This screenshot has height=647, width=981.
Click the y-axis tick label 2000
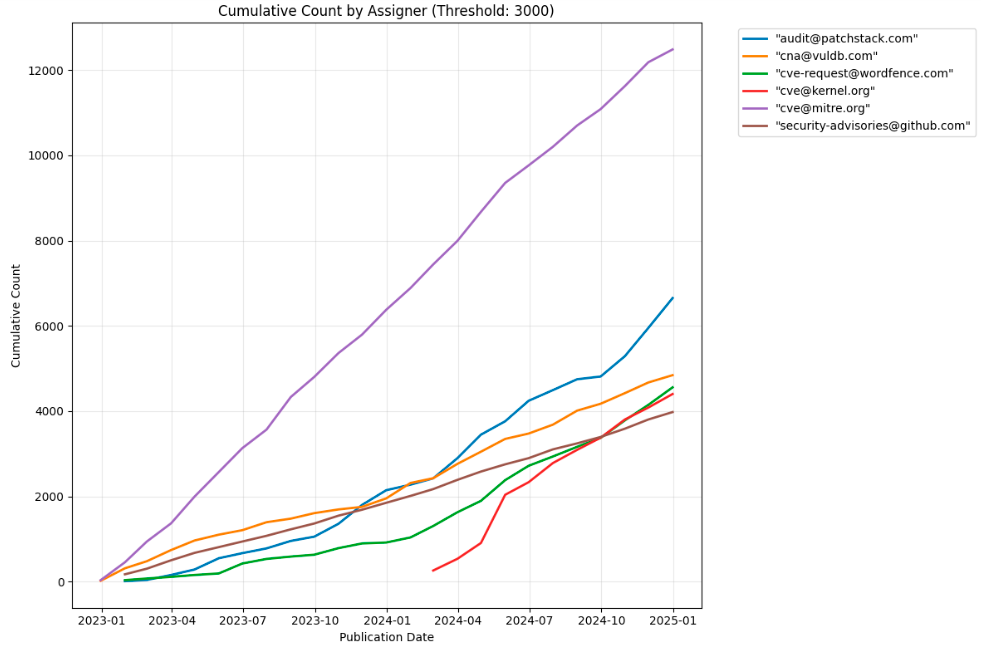pyautogui.click(x=49, y=497)
